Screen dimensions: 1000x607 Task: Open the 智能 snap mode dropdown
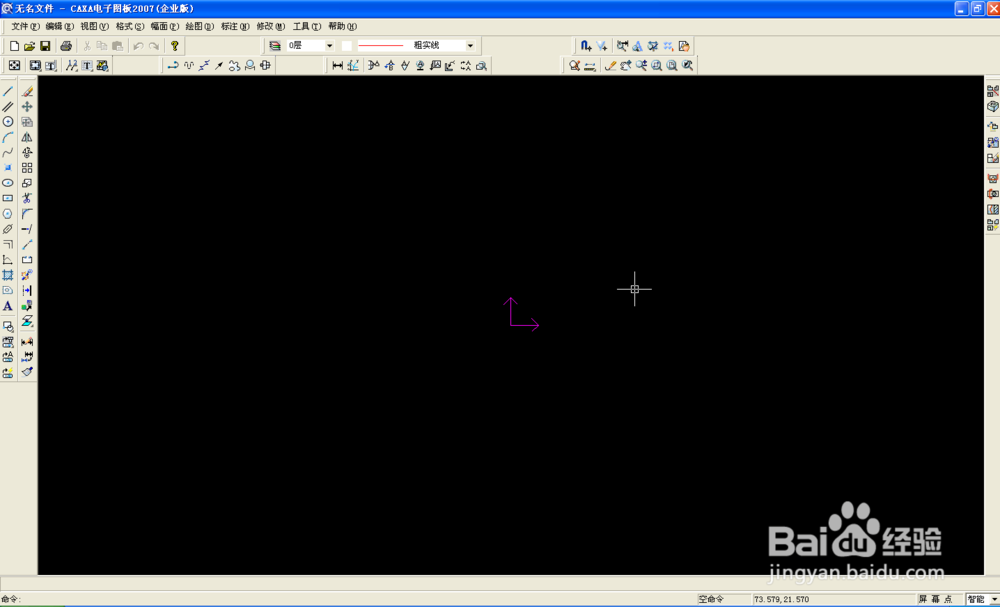point(993,599)
